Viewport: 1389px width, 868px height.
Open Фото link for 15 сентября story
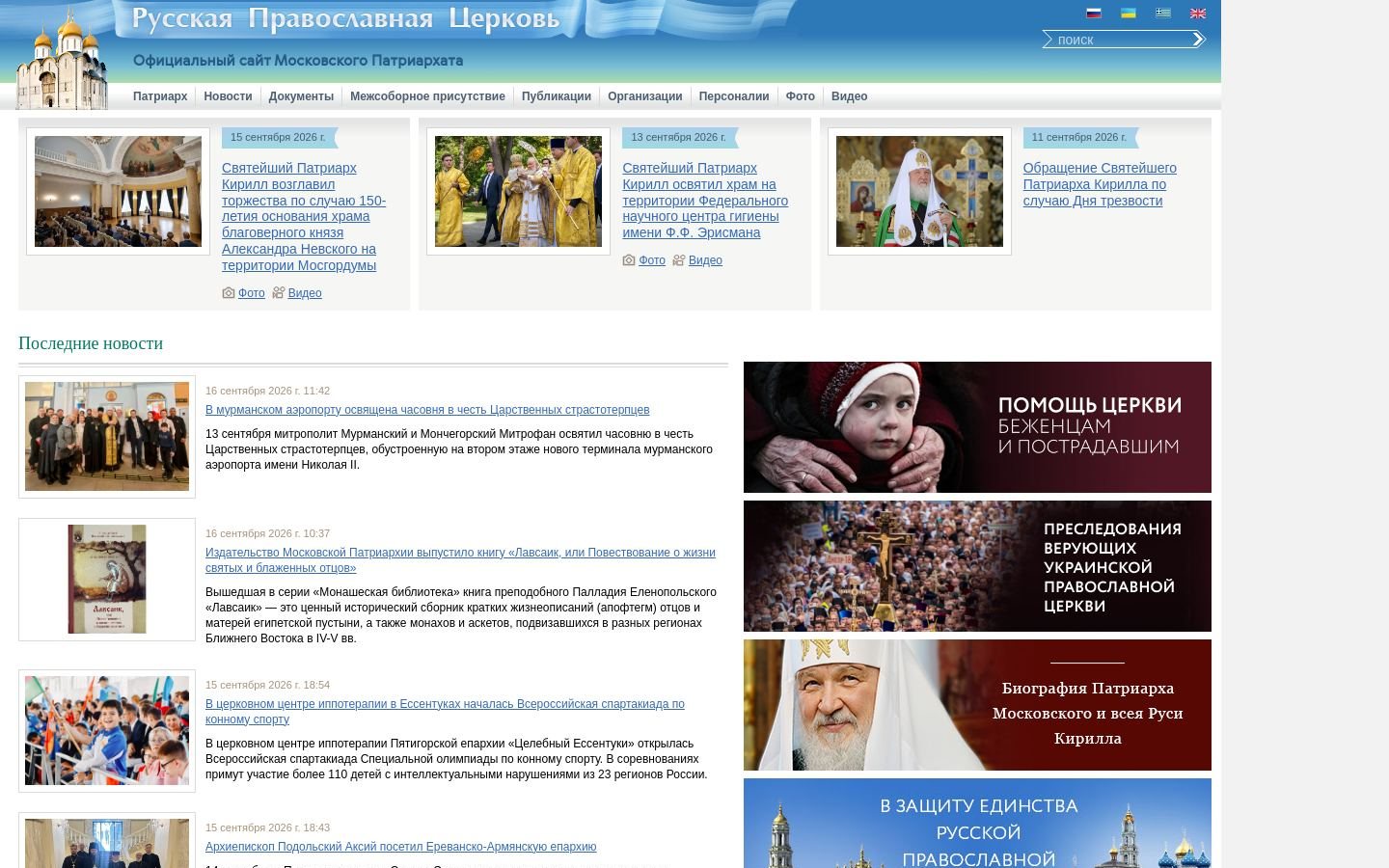252,293
